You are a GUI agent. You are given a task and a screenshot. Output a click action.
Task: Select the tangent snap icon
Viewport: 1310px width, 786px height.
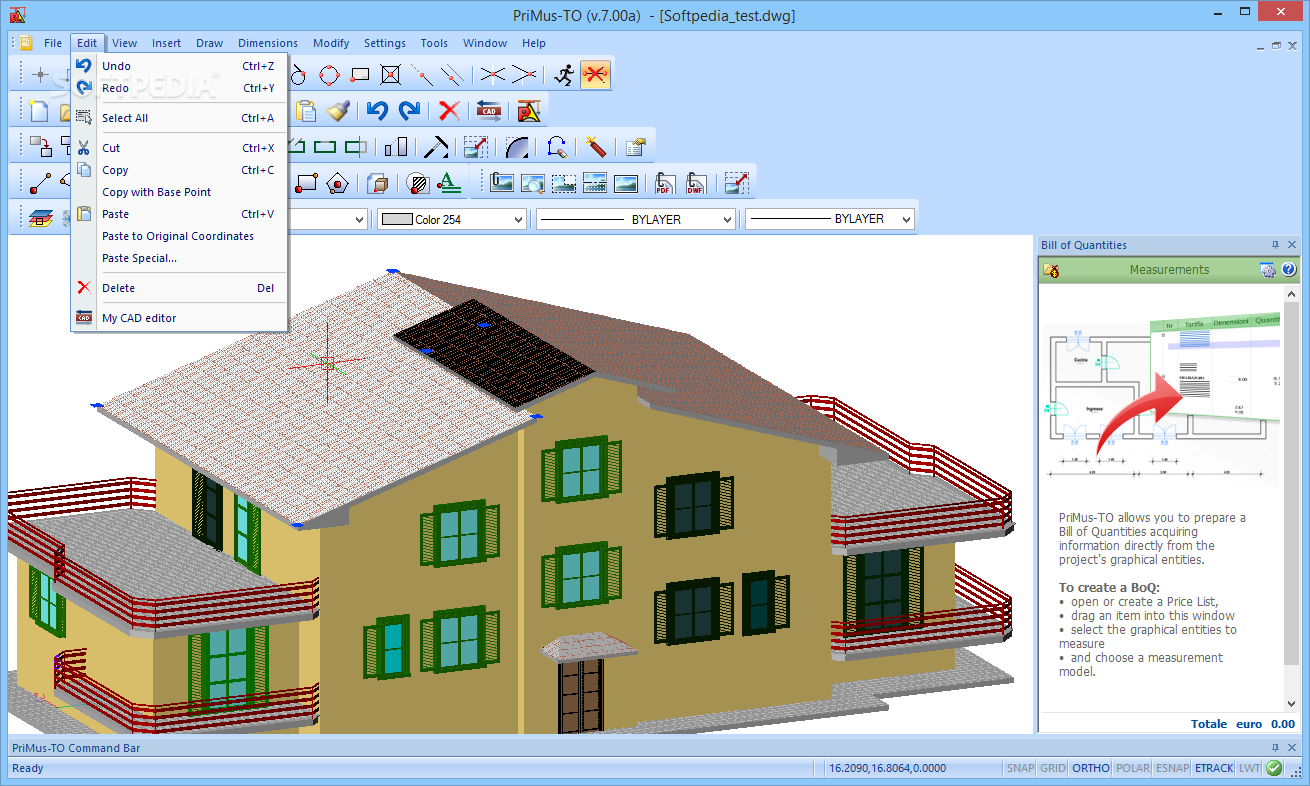[x=299, y=74]
